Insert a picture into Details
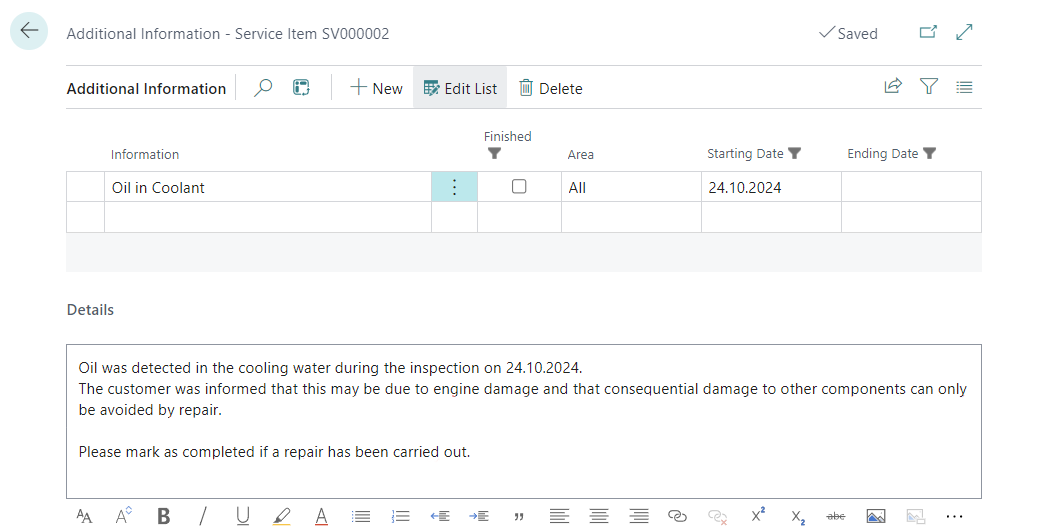This screenshot has width=1040, height=532. point(876,516)
